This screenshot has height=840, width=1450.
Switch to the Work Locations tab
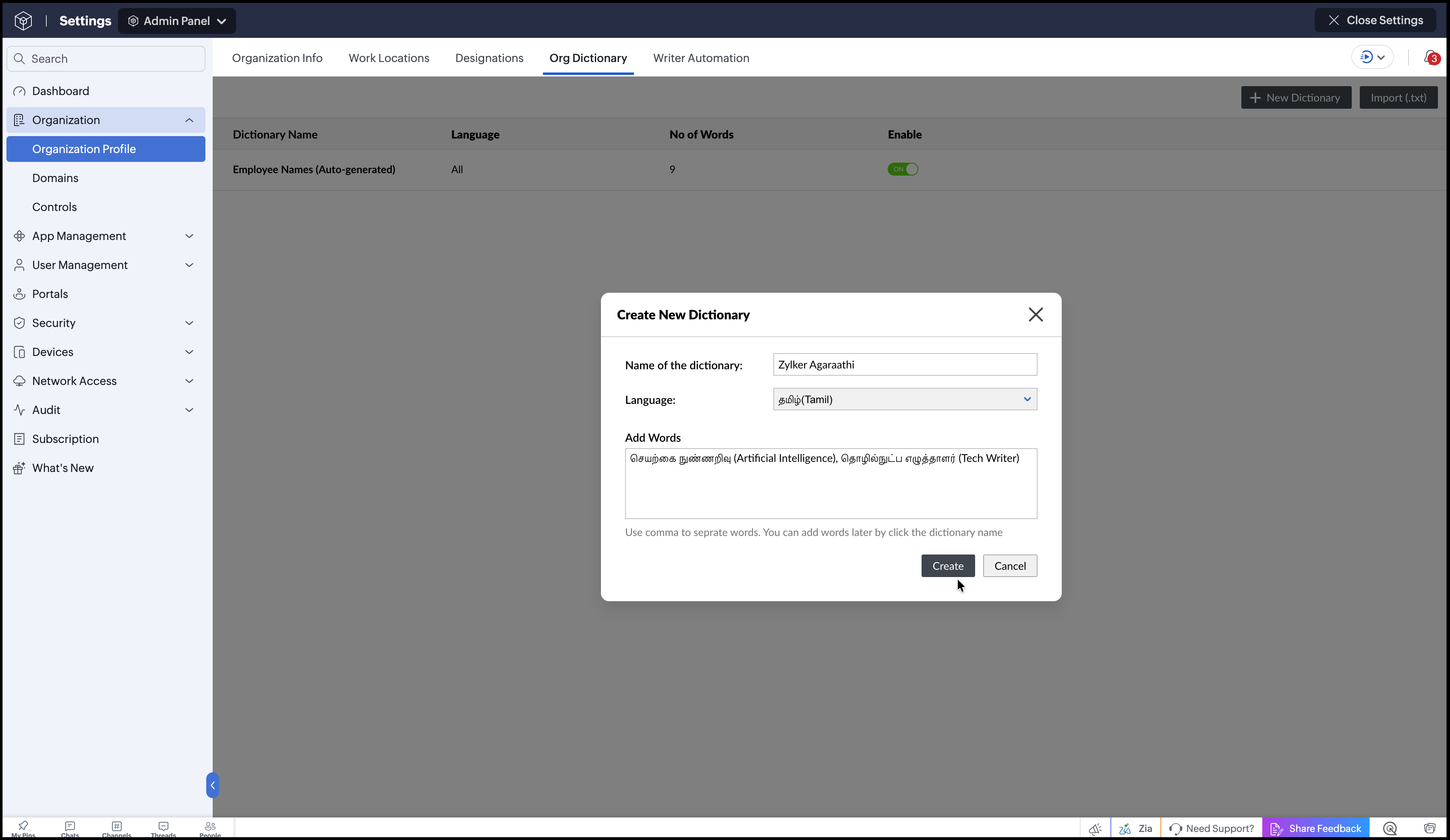[389, 58]
